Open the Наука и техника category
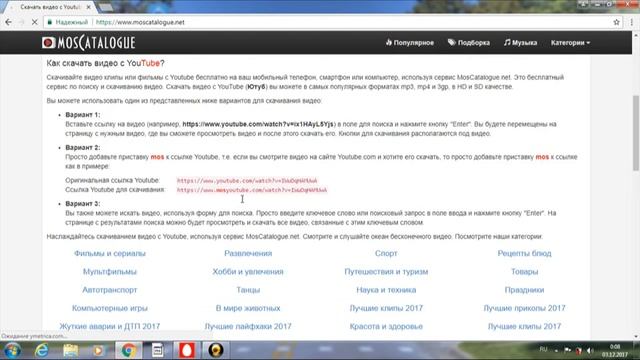The height and width of the screenshot is (360, 640). [x=386, y=290]
